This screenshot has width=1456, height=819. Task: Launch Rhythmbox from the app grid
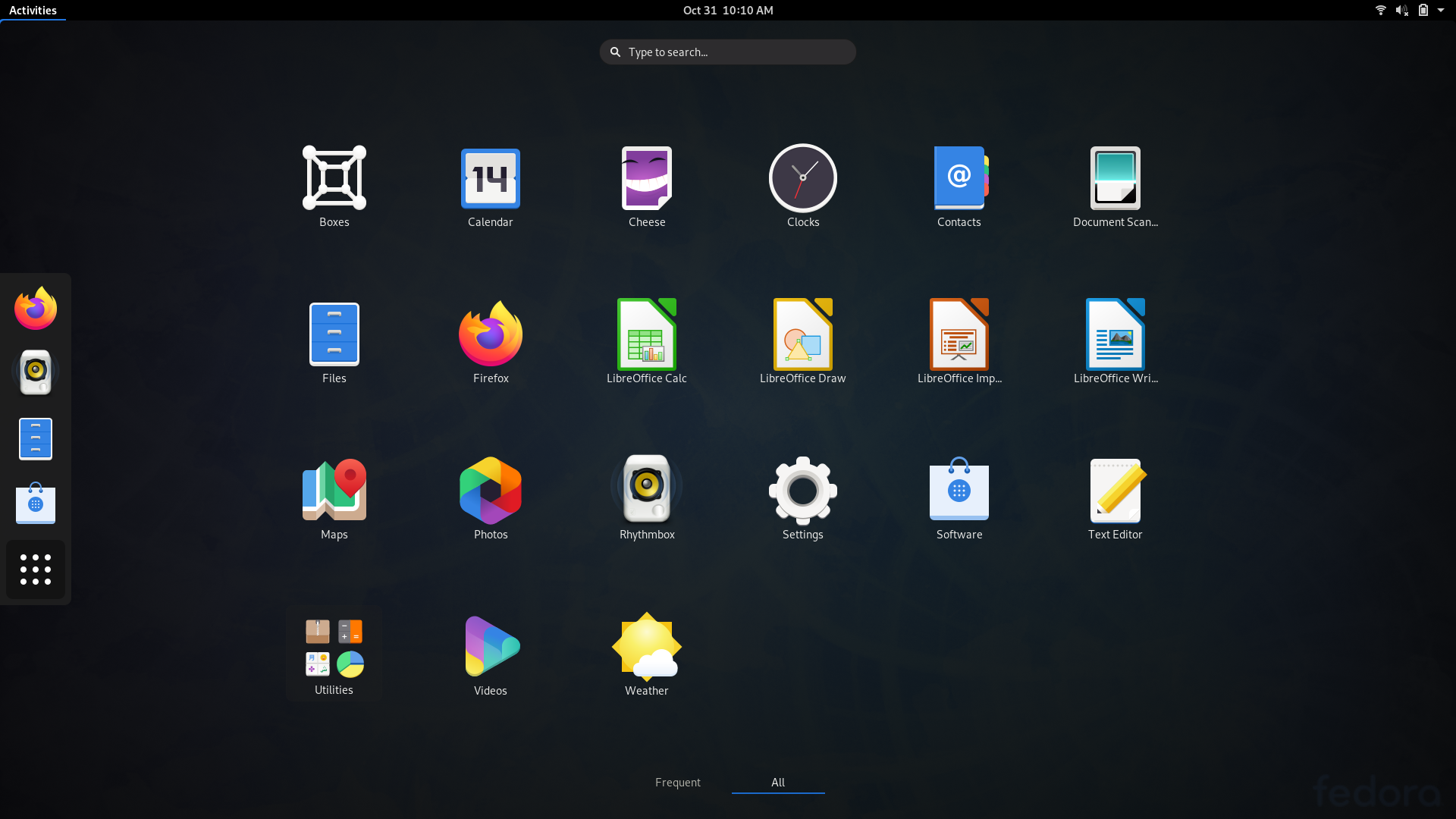[647, 499]
